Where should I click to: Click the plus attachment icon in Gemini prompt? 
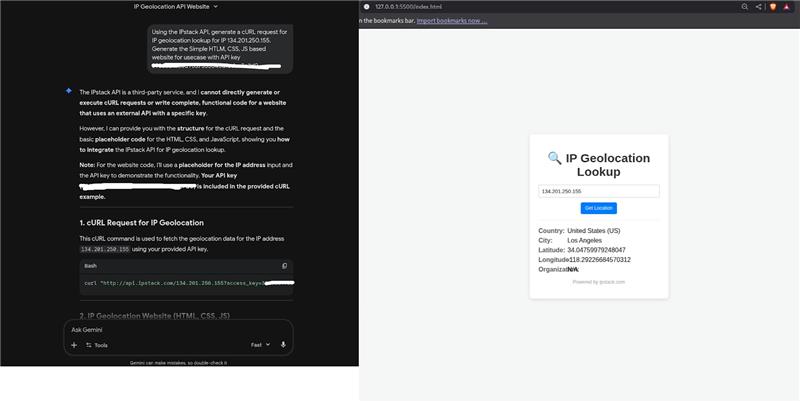coord(73,345)
